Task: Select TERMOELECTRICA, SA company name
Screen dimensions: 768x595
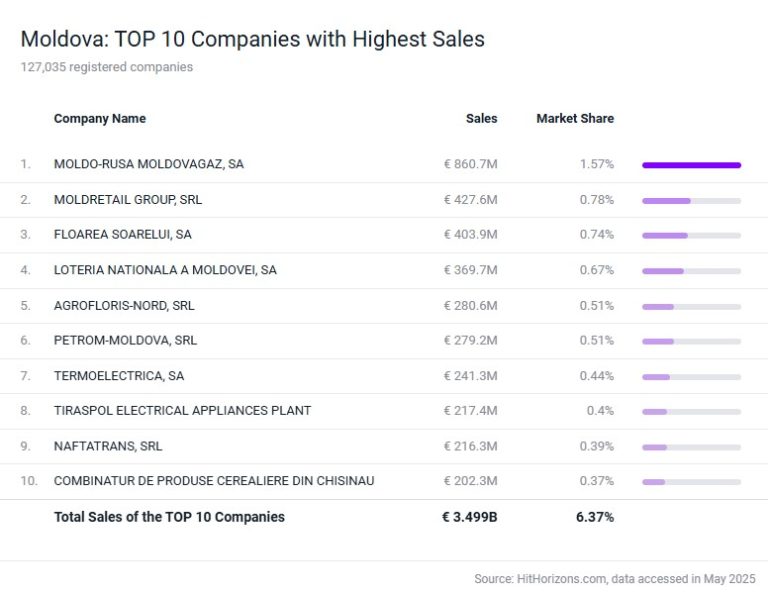Action: 119,376
